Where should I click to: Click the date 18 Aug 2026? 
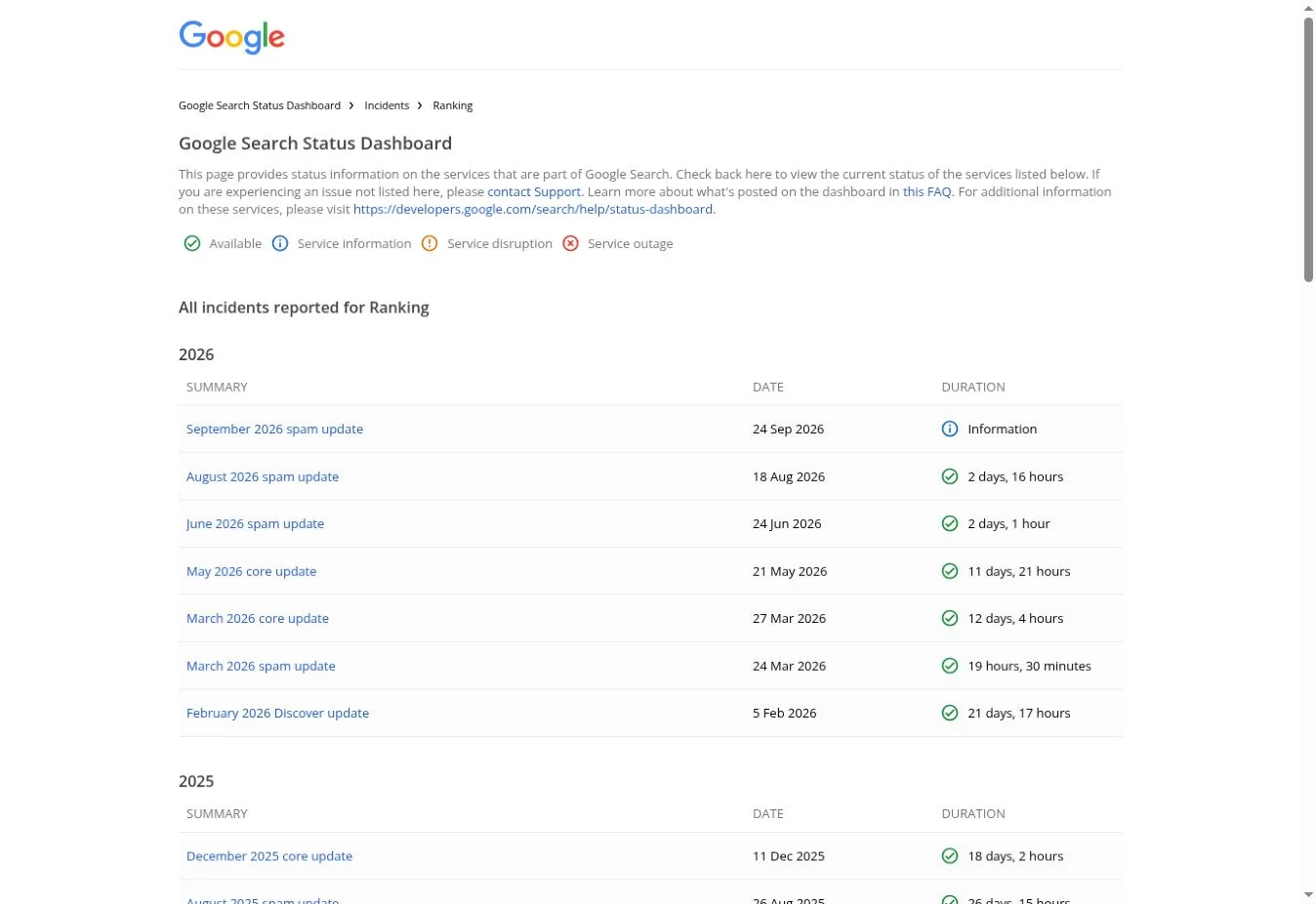point(789,476)
